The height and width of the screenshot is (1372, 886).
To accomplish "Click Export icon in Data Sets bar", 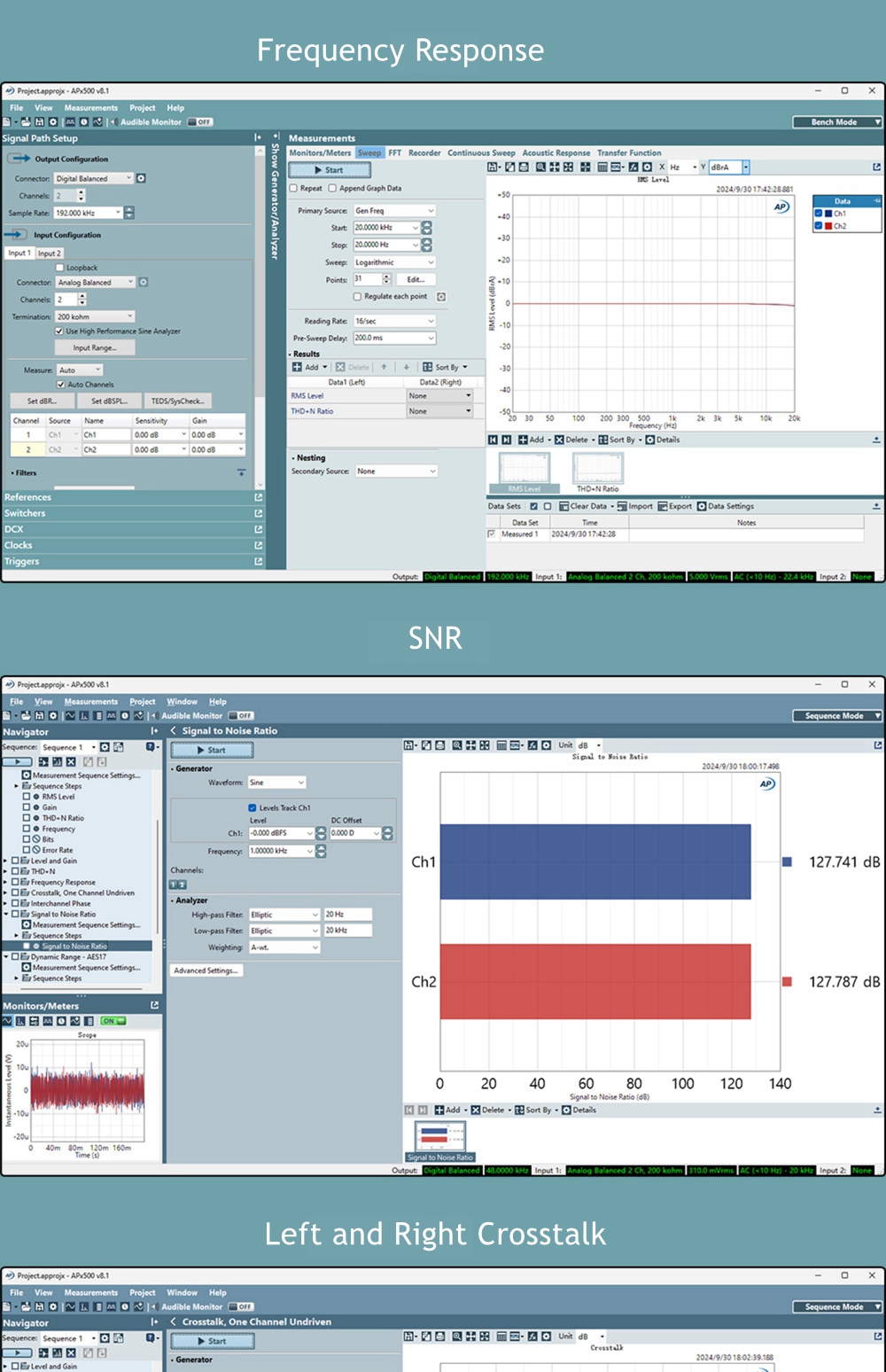I will coord(663,506).
